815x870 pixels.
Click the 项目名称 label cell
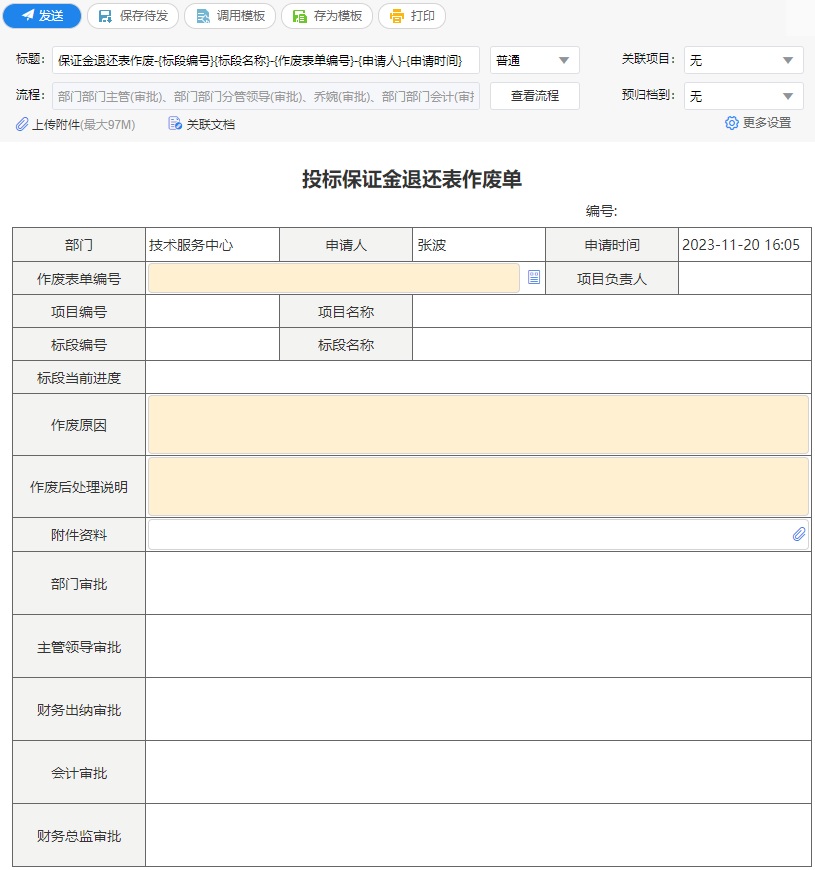click(346, 311)
